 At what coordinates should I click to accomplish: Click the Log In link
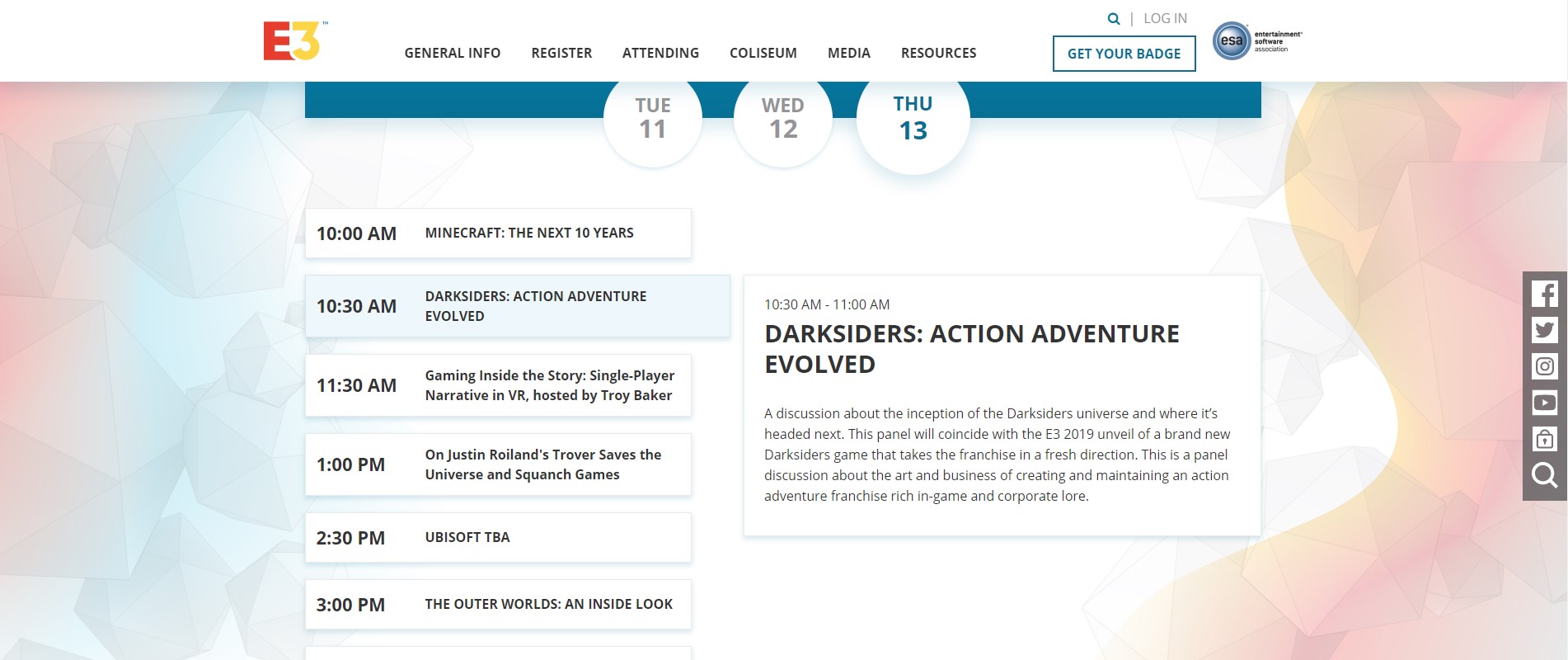(1166, 18)
